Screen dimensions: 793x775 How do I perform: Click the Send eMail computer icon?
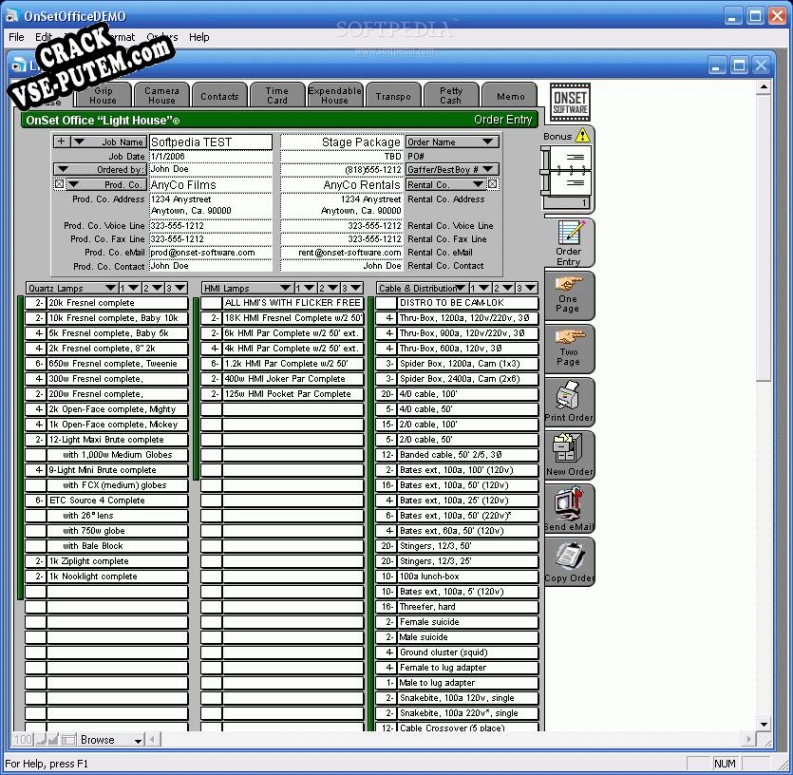[569, 503]
